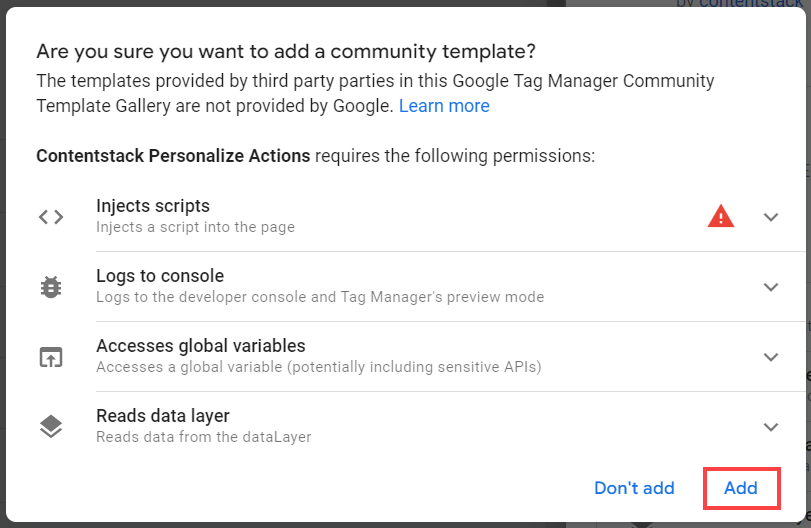
Task: Expand the Accesses global variables chevron
Action: (x=770, y=357)
